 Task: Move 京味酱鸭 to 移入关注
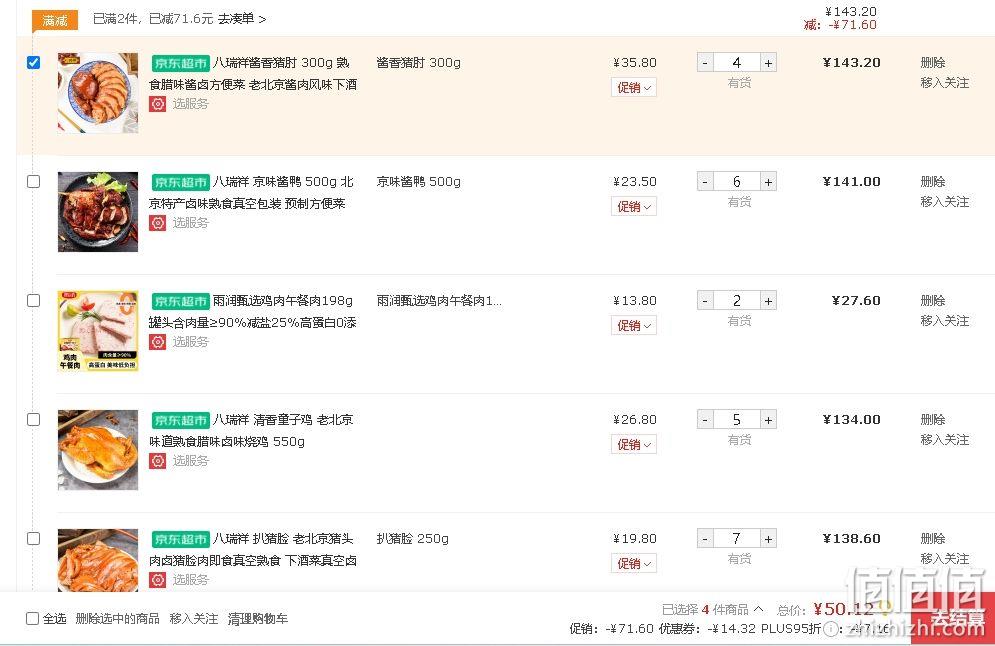pyautogui.click(x=944, y=202)
